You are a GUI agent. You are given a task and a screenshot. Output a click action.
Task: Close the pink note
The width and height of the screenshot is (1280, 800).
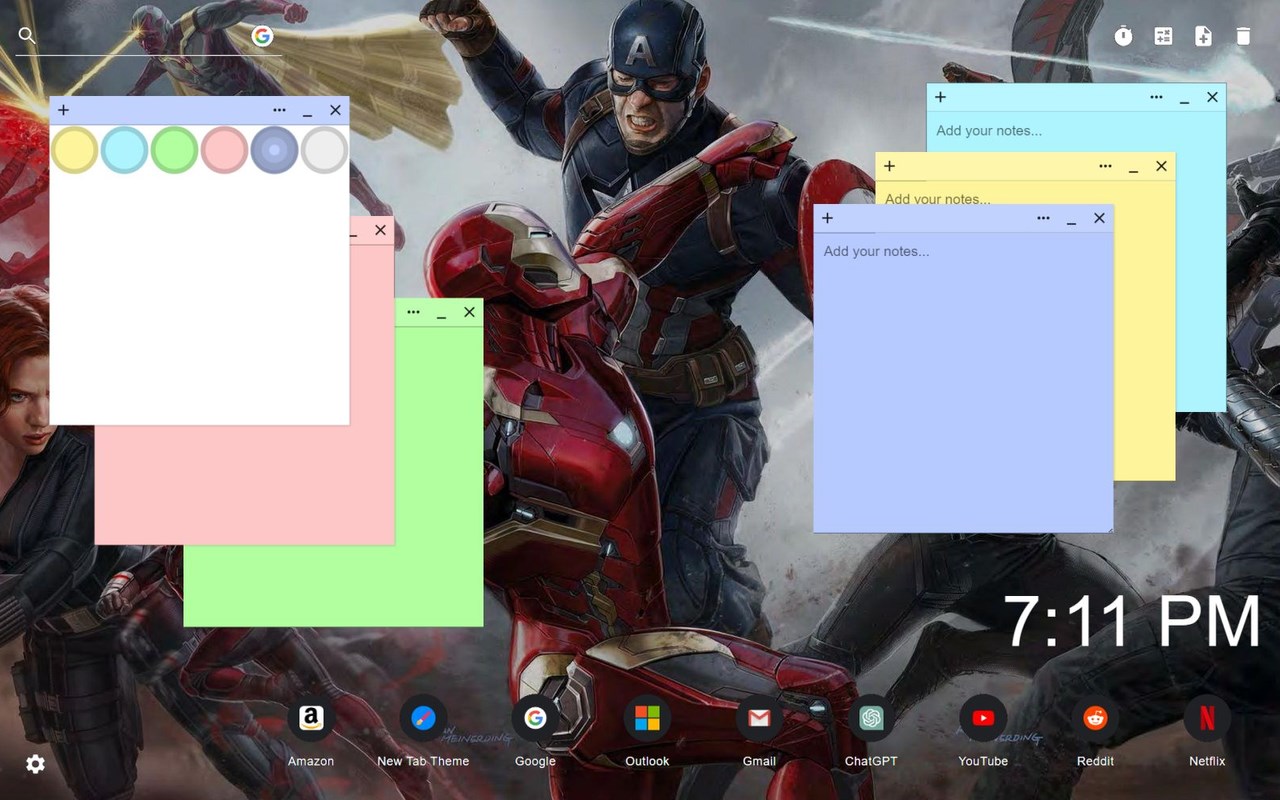coord(380,230)
